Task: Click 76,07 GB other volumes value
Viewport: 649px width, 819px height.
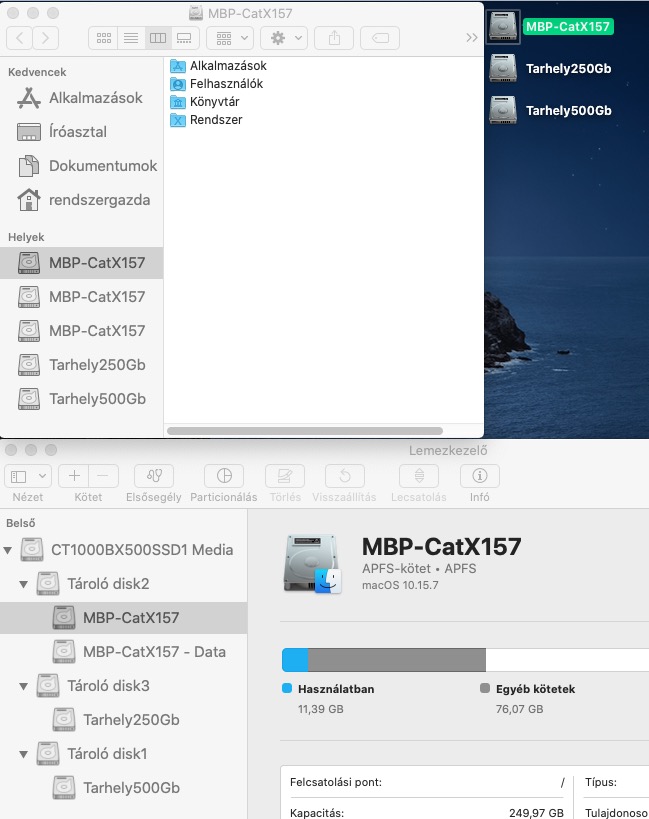Action: pos(520,709)
